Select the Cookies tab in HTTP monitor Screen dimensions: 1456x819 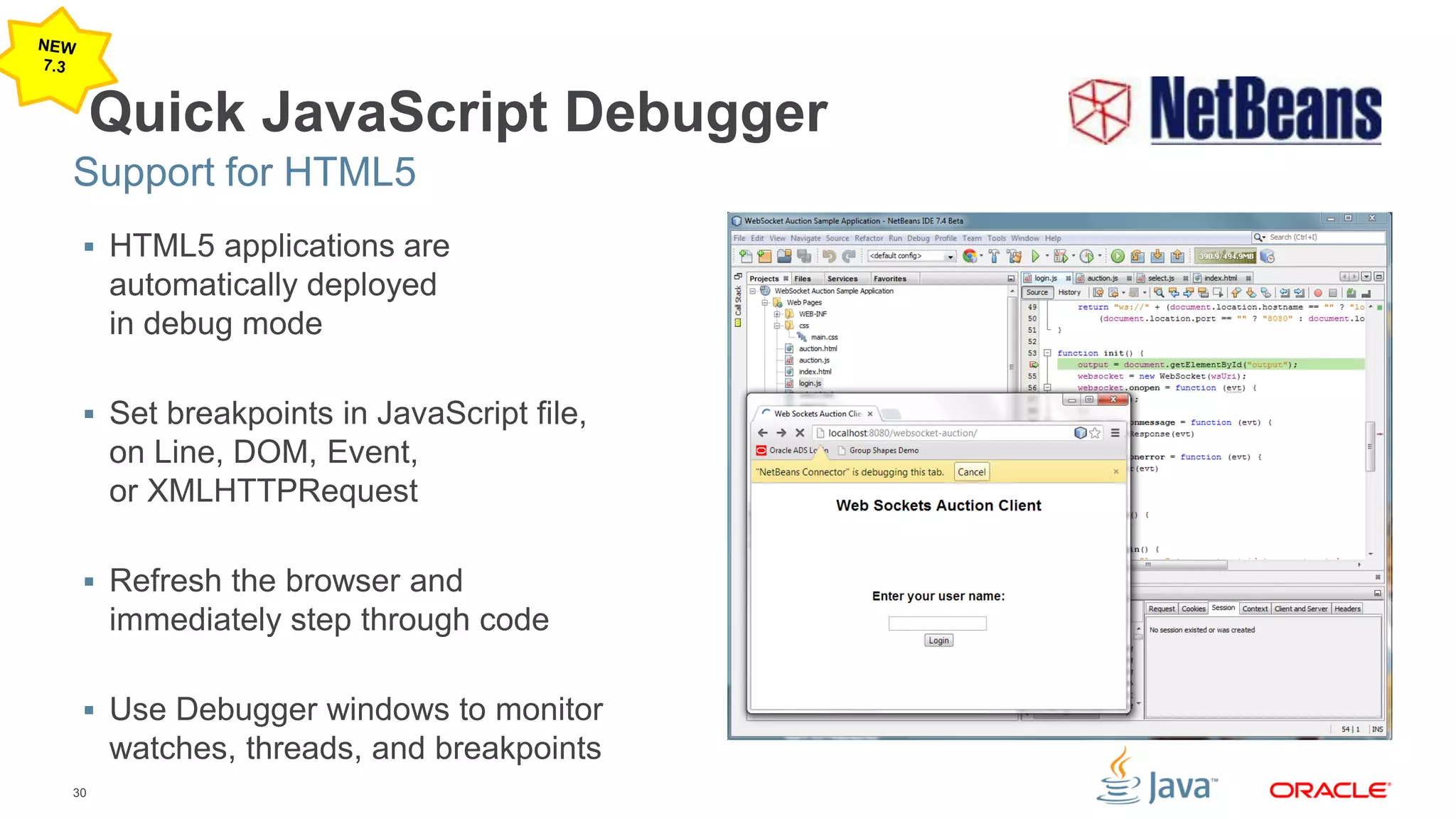click(x=1194, y=609)
